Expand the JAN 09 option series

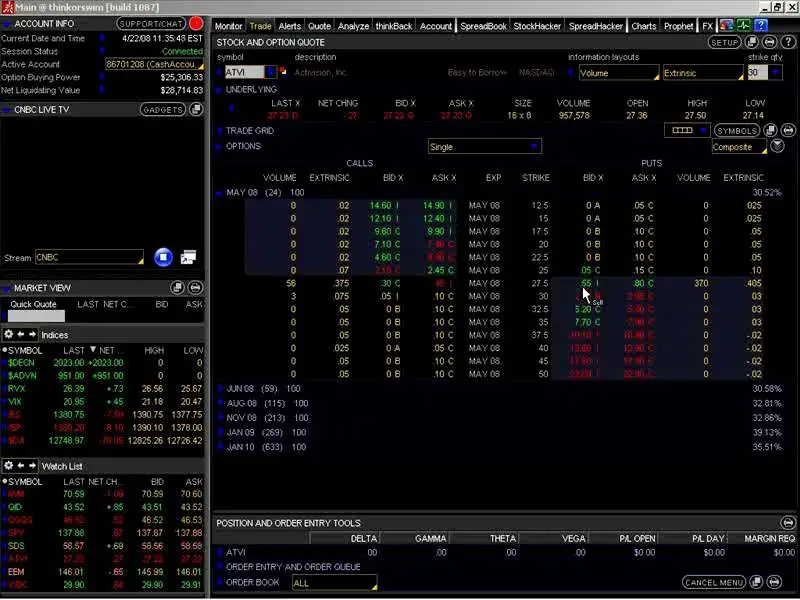click(220, 433)
